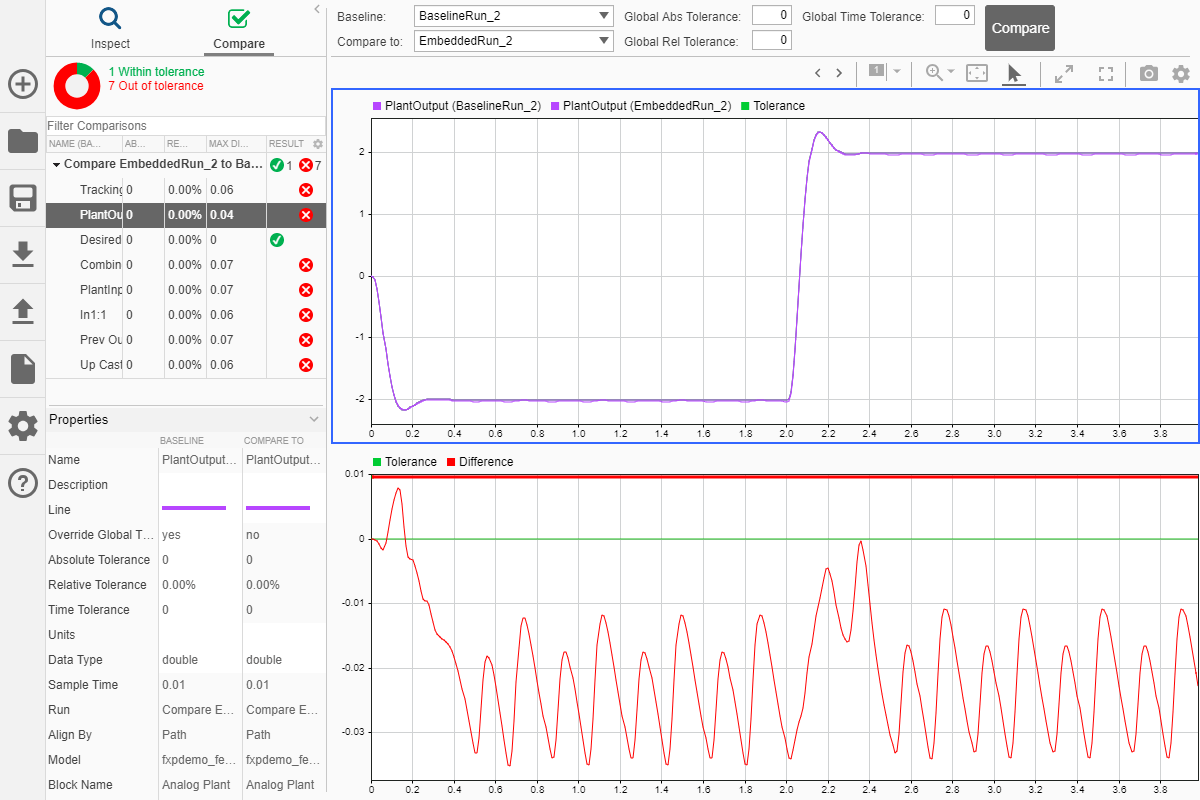
Task: Click the Global Time Tolerance field
Action: (954, 15)
